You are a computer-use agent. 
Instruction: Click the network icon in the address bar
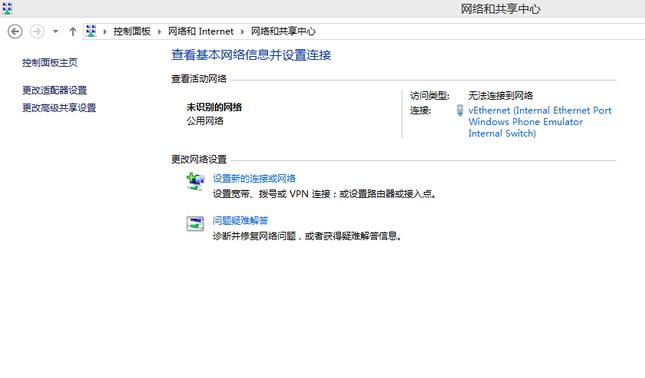click(x=91, y=31)
